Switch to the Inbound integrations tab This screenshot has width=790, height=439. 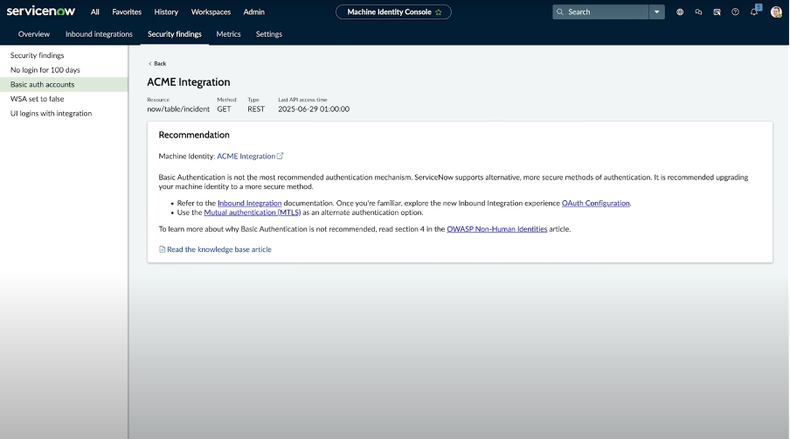(x=99, y=34)
